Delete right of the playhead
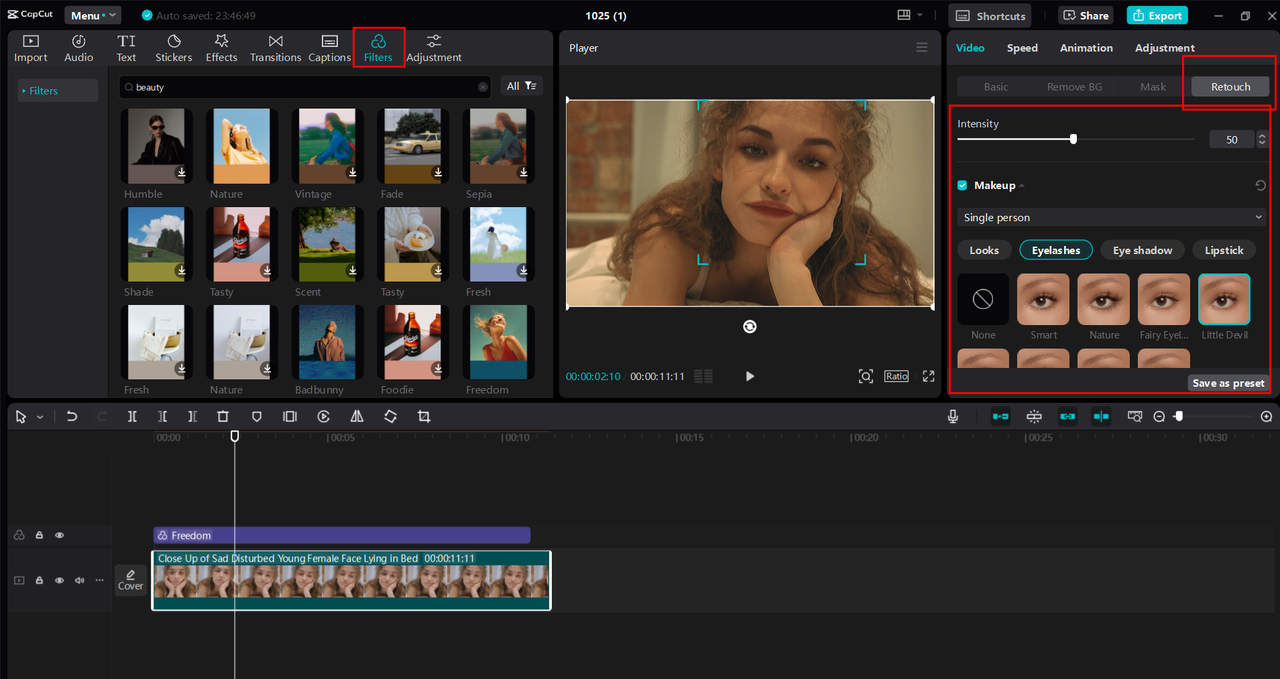Viewport: 1280px width, 679px height. pyautogui.click(x=192, y=416)
